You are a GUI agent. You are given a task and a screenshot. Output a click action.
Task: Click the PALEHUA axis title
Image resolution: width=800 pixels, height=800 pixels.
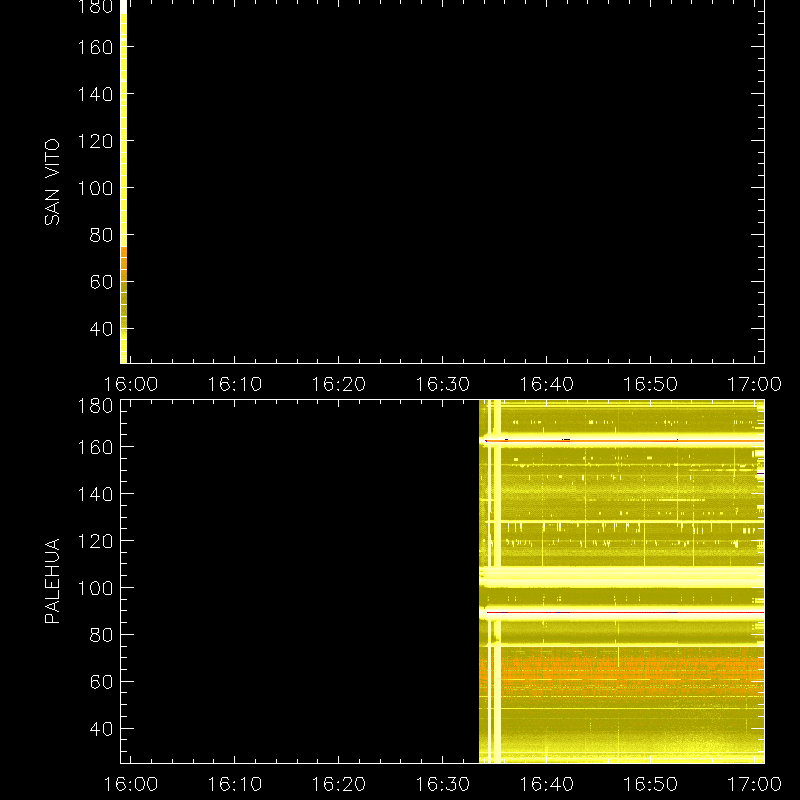tap(53, 581)
